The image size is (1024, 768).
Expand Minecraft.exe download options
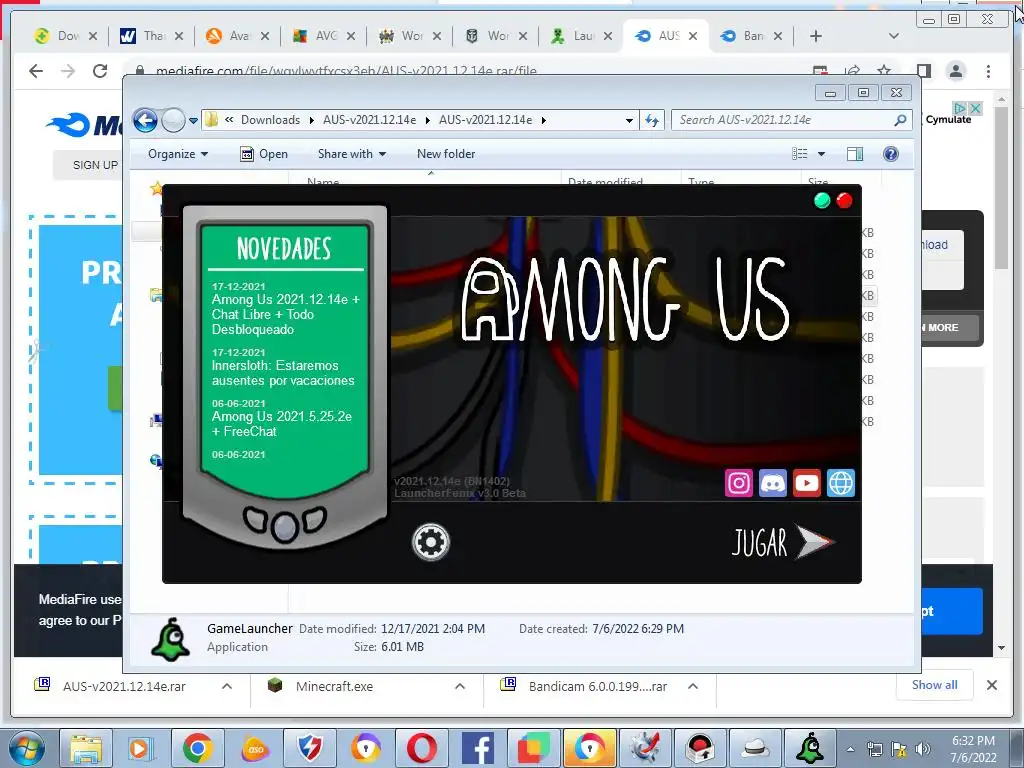(460, 686)
